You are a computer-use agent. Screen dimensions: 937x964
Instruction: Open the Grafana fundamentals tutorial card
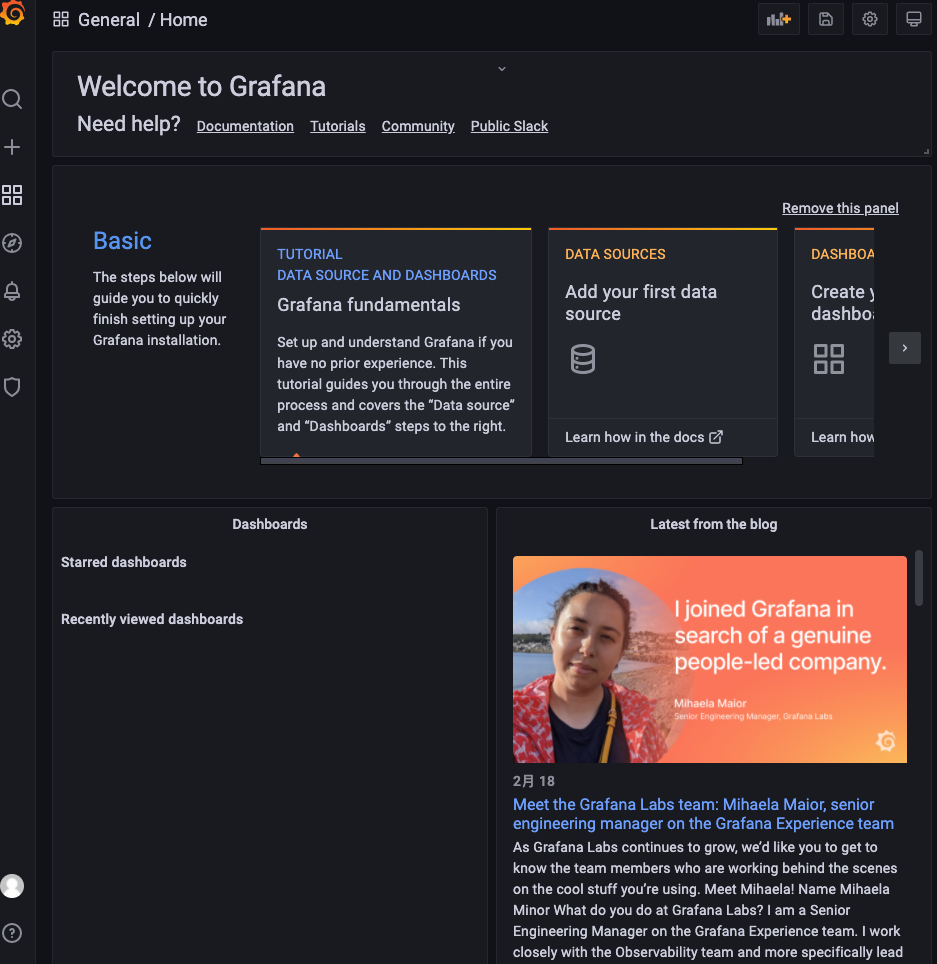click(396, 342)
